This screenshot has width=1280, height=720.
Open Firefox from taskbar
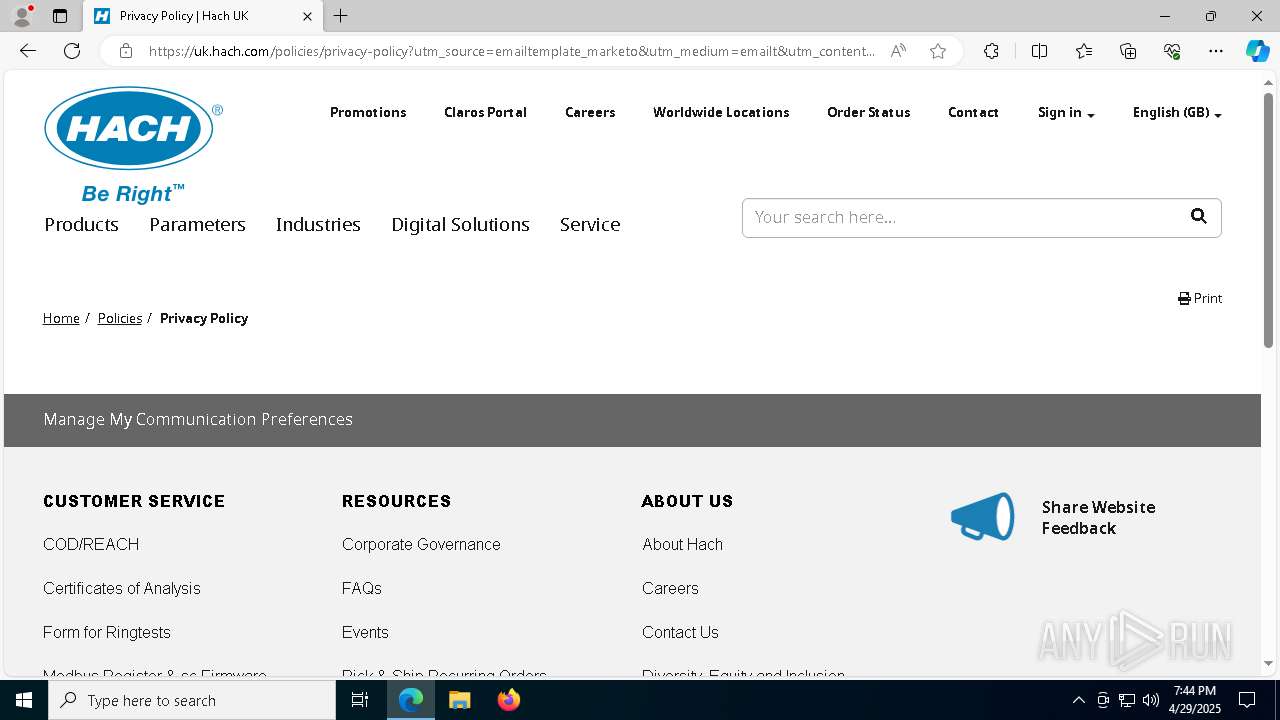click(x=508, y=700)
